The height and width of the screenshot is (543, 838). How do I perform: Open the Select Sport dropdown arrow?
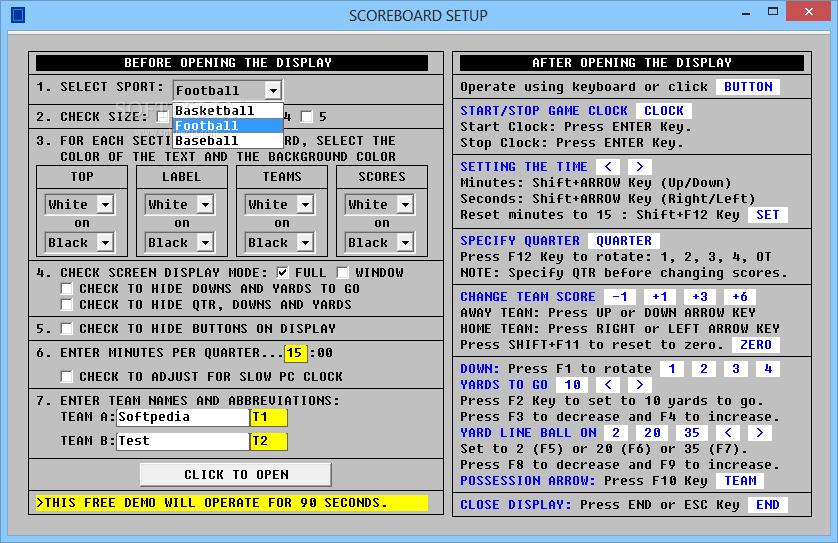tap(273, 90)
